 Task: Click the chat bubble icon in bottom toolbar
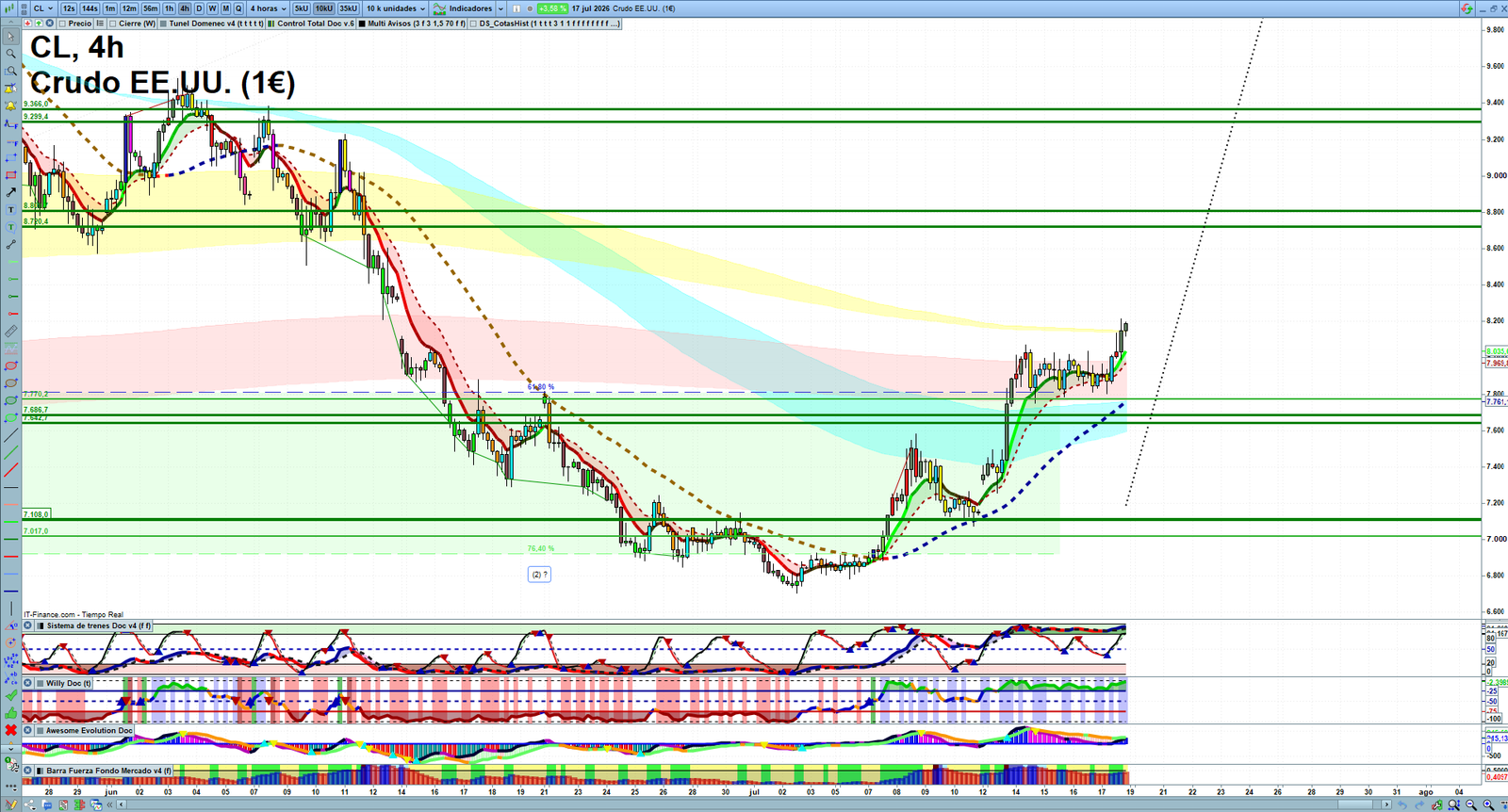tap(46, 804)
